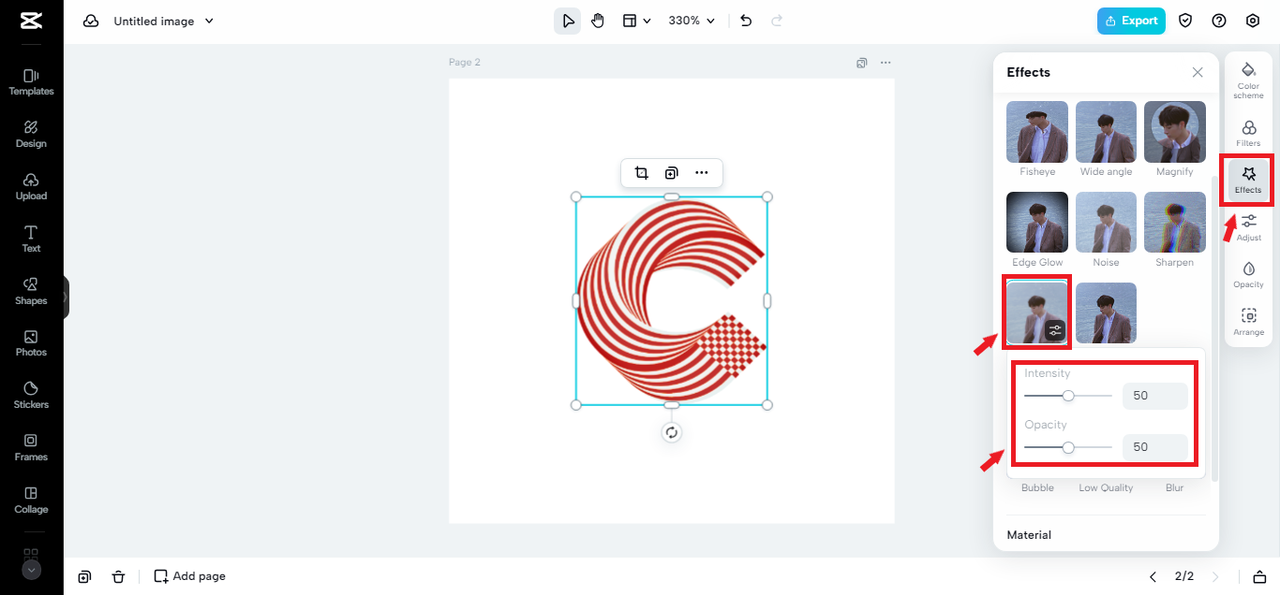Collapse the left side panel handle
This screenshot has height=595, width=1280.
[66, 297]
